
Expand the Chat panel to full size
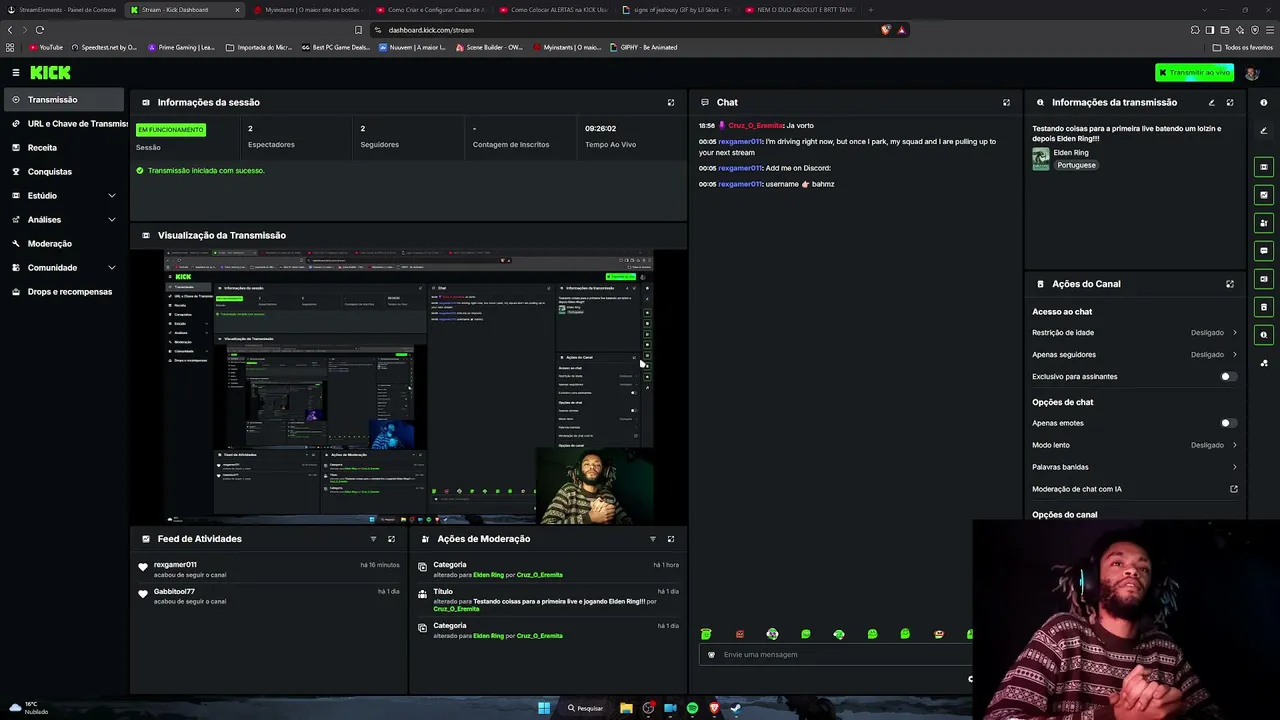coord(1006,102)
